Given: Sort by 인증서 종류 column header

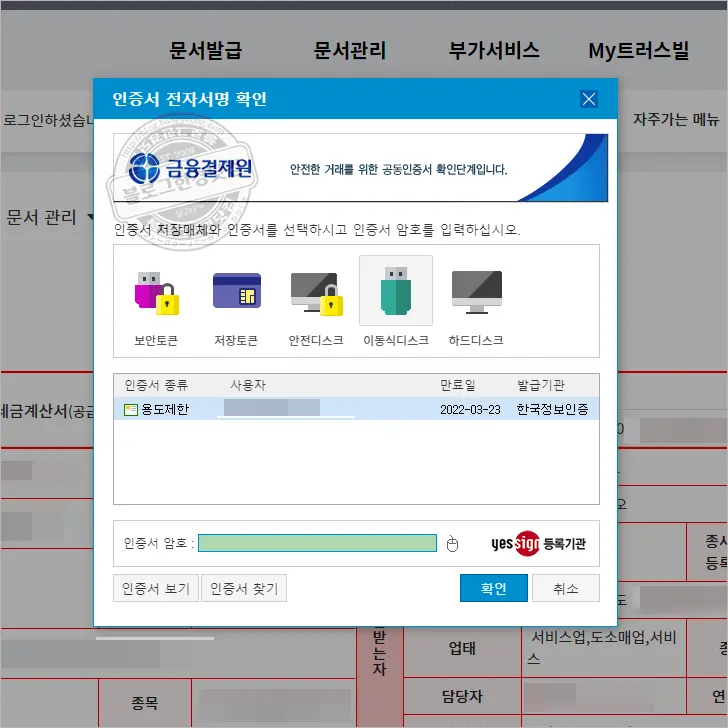Looking at the screenshot, I should 156,385.
